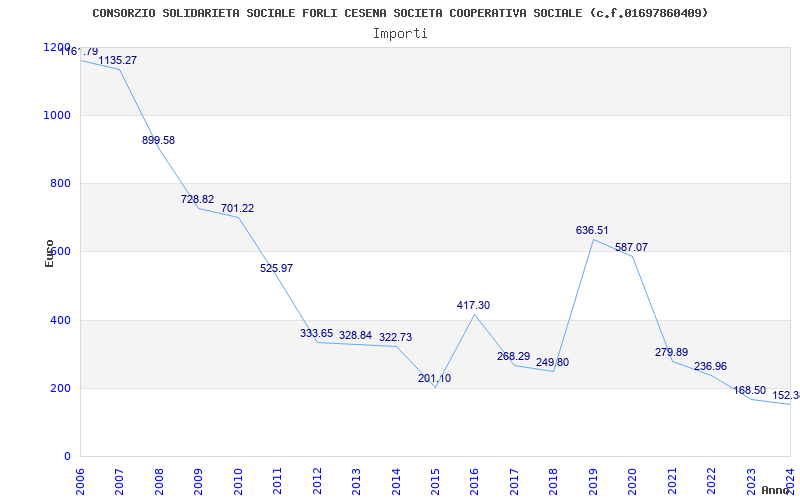This screenshot has height=500, width=800.
Task: Click the data label 899.58
Action: 158,140
